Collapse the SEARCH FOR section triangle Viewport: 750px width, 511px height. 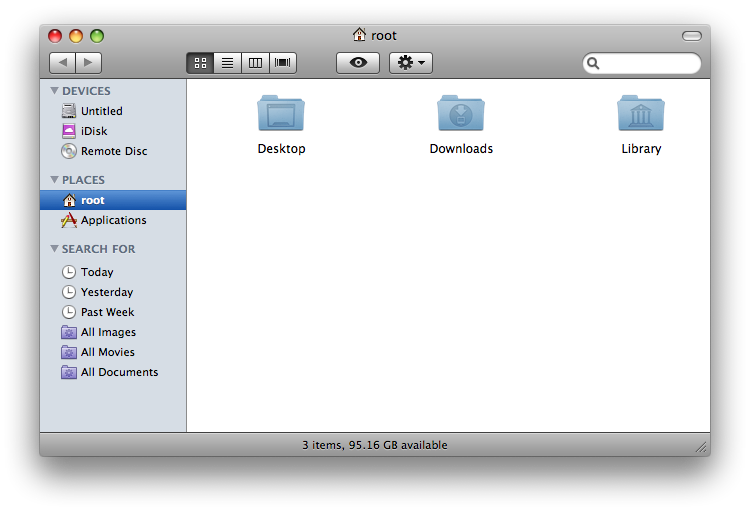pyautogui.click(x=54, y=249)
